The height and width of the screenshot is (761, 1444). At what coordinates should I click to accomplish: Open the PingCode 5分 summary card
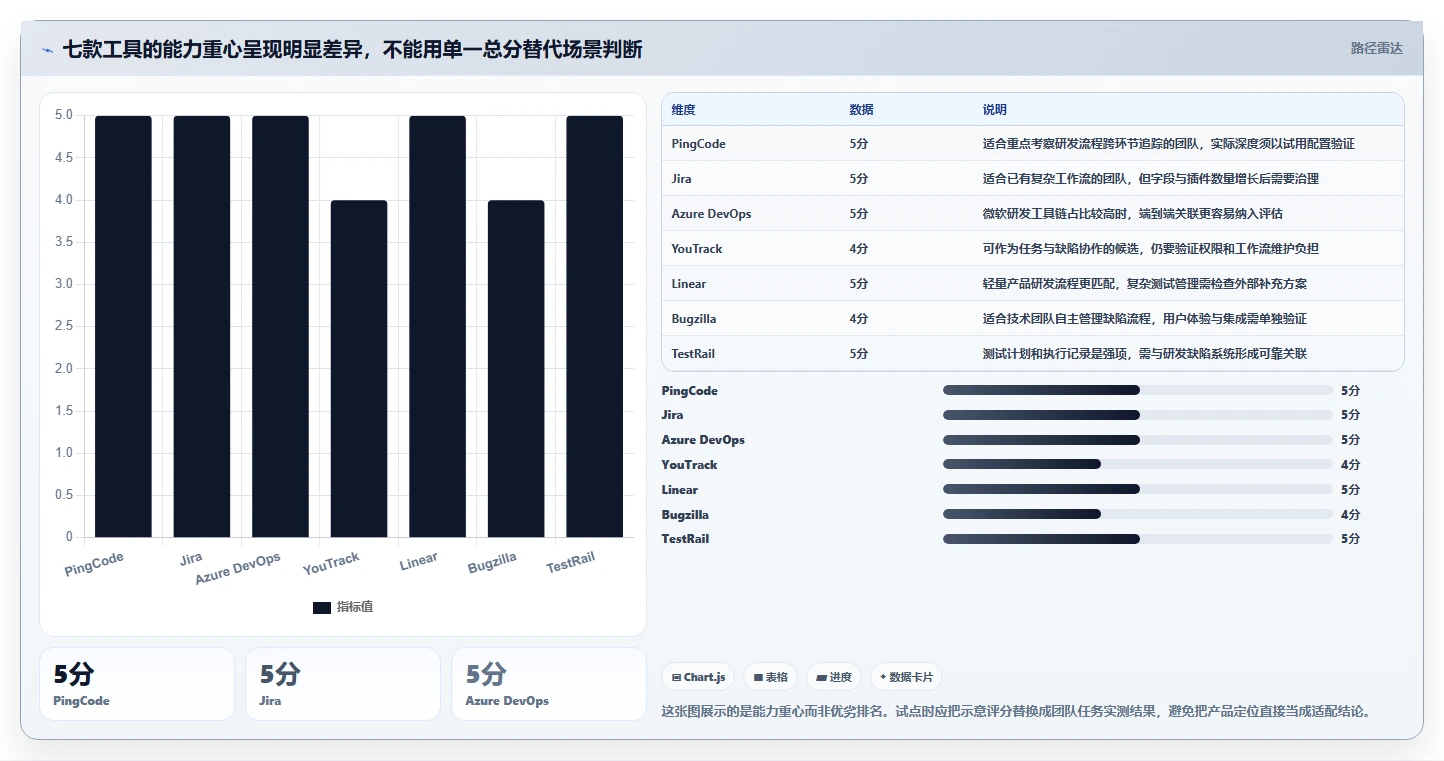[x=137, y=684]
